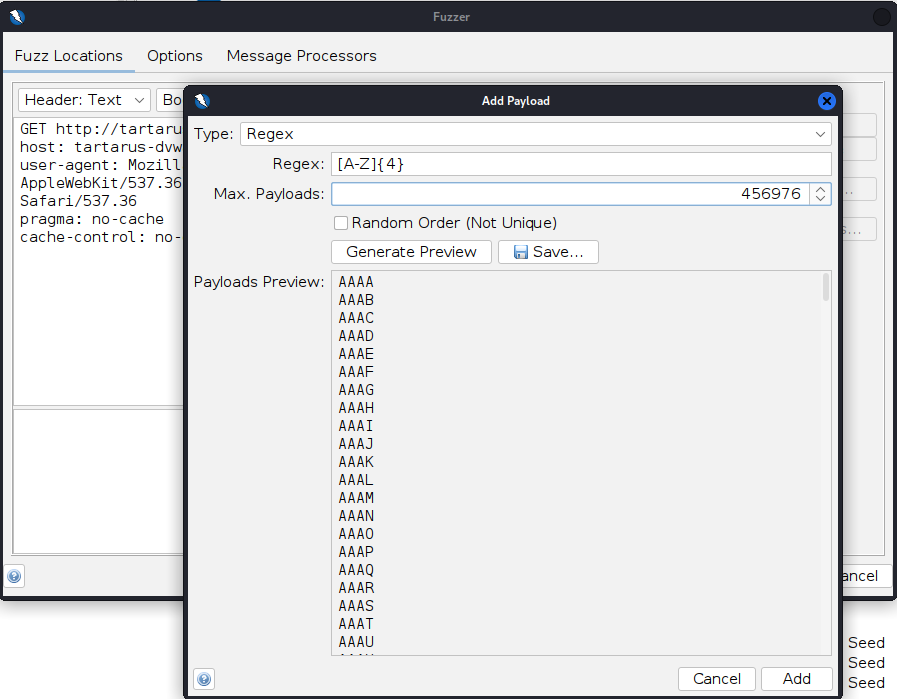Click the ZAP logo in Fuzzer title bar
This screenshot has width=897, height=699.
click(17, 17)
